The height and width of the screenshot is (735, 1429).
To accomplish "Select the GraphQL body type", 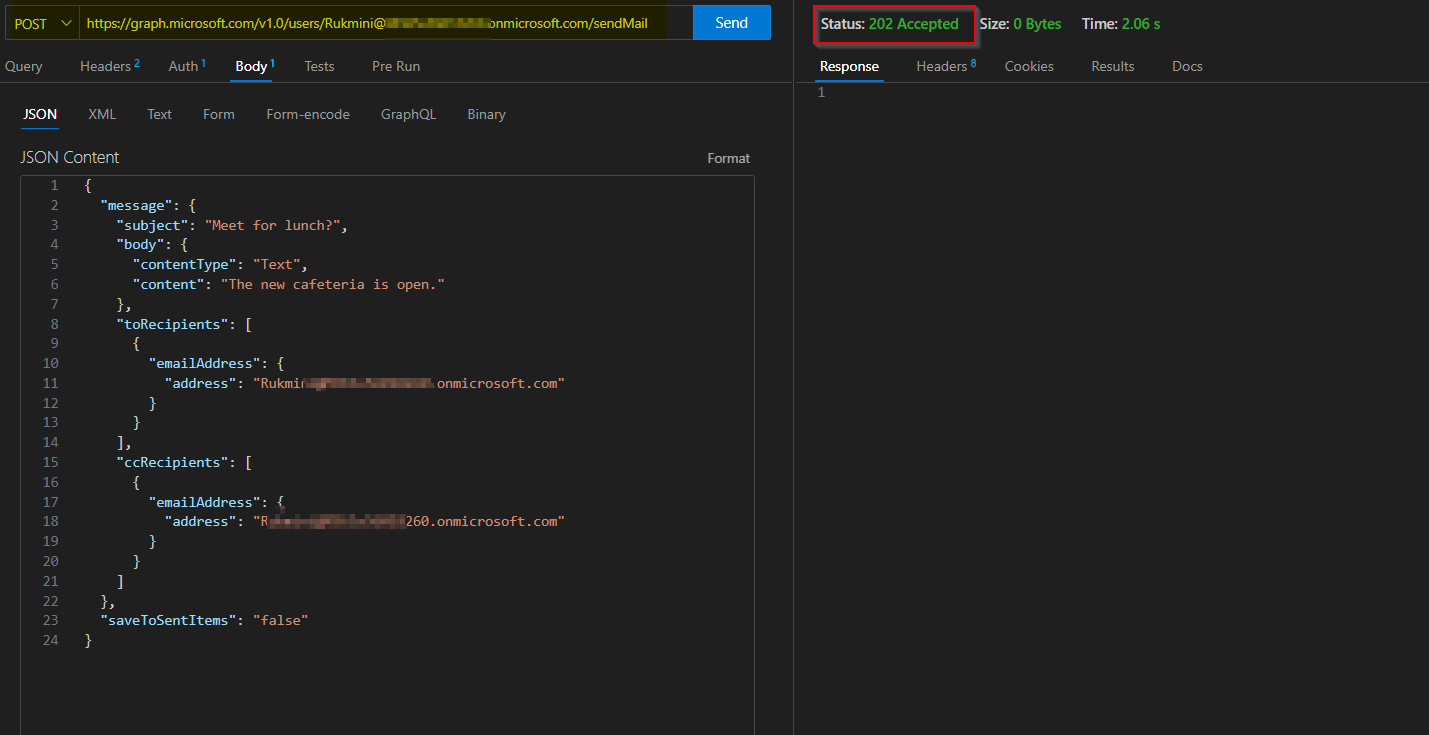I will [408, 114].
